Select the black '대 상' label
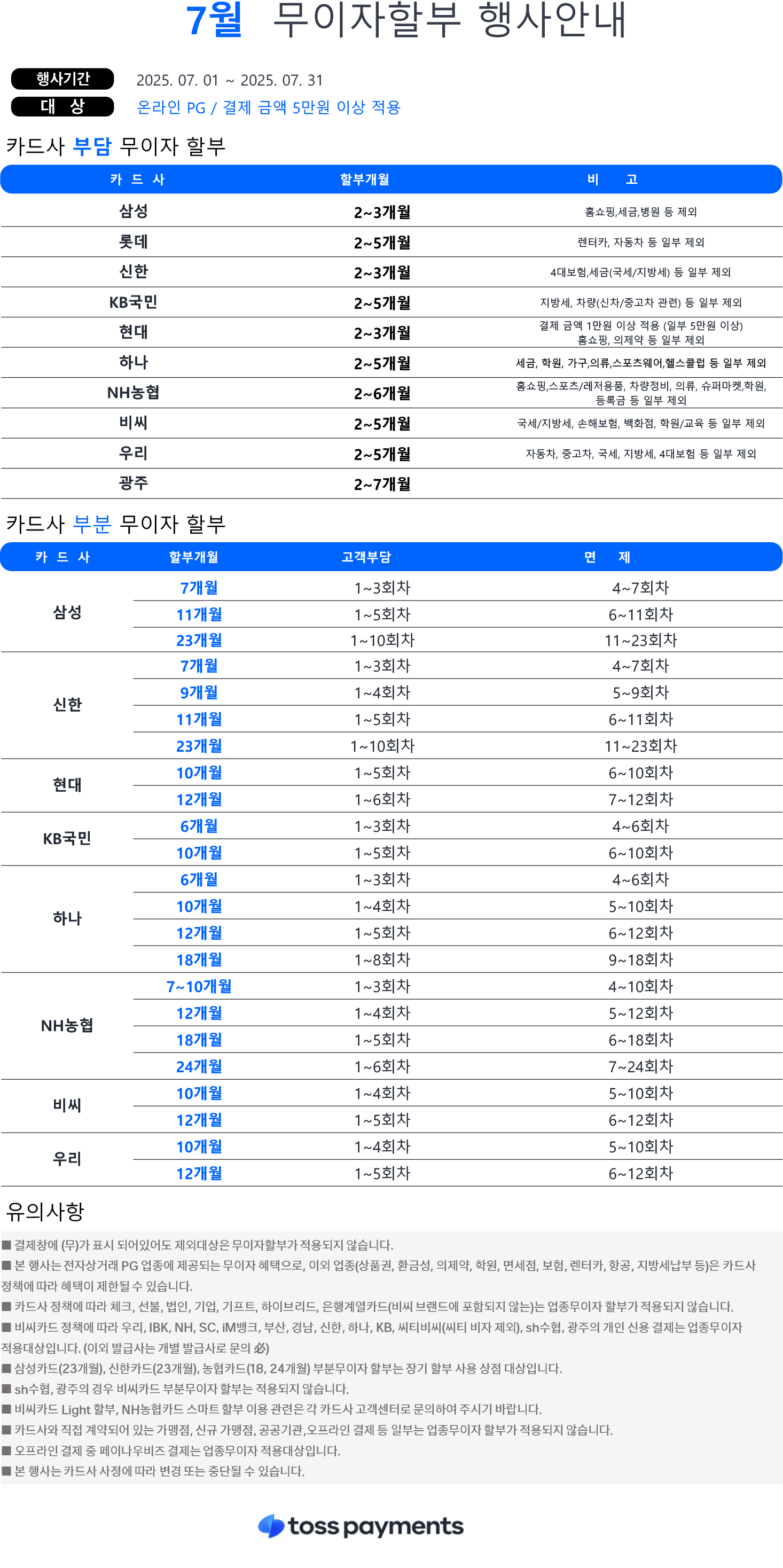 pyautogui.click(x=62, y=106)
